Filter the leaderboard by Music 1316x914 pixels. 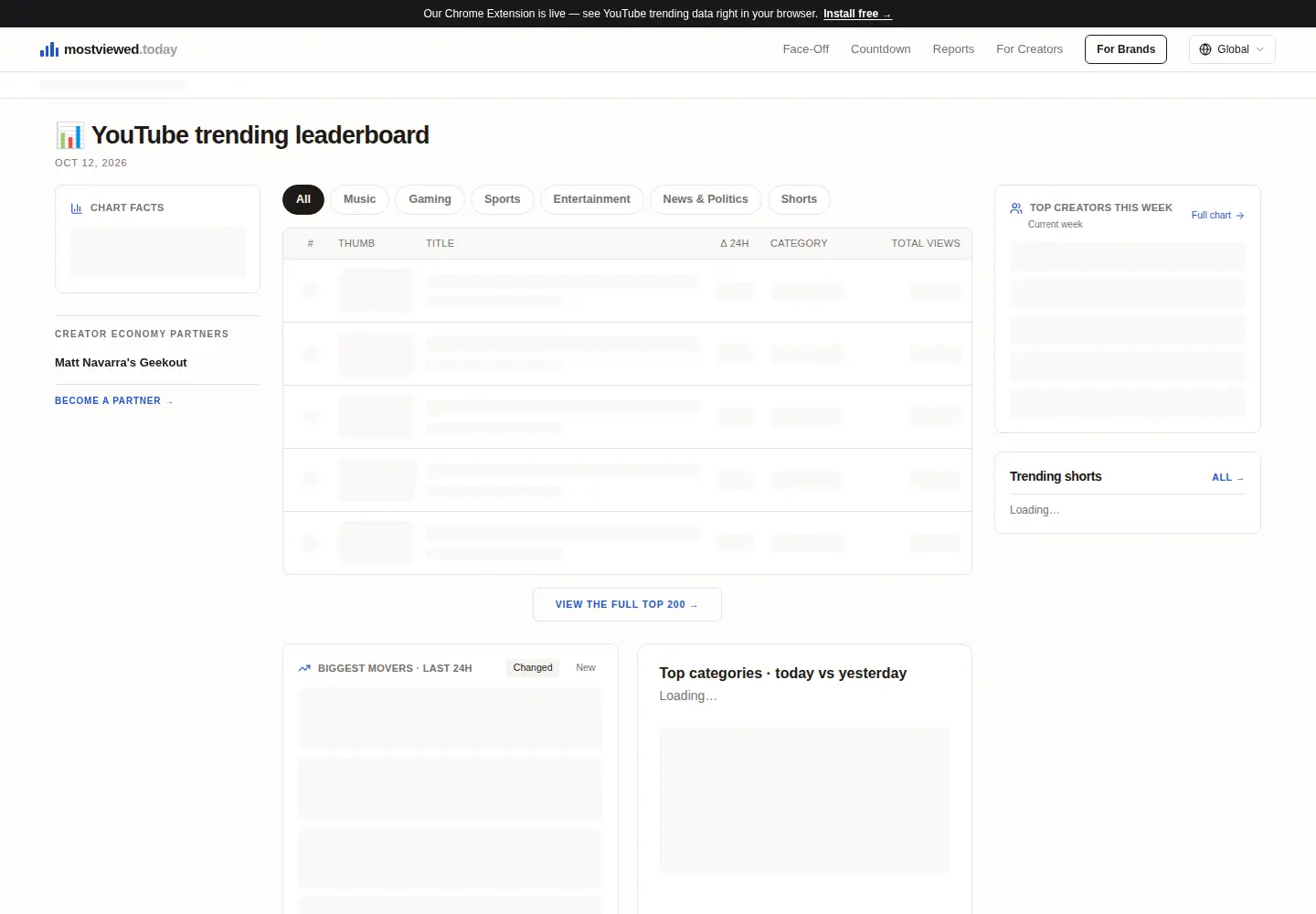[359, 199]
